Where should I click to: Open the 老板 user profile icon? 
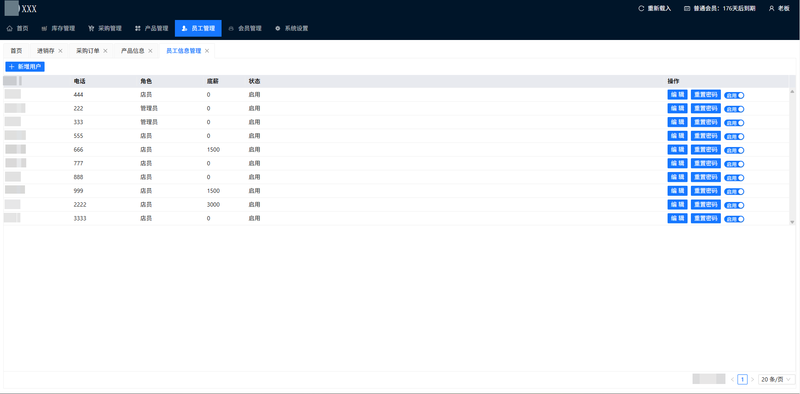771,9
